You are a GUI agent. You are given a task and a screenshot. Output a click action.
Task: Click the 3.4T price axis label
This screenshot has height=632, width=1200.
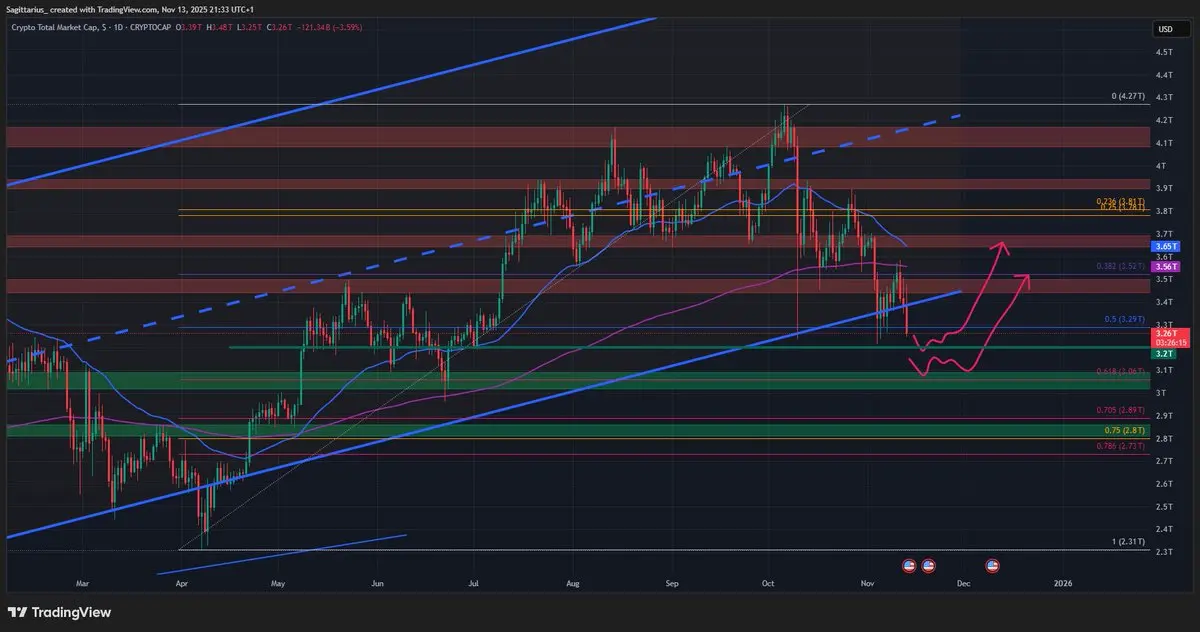pos(1164,302)
